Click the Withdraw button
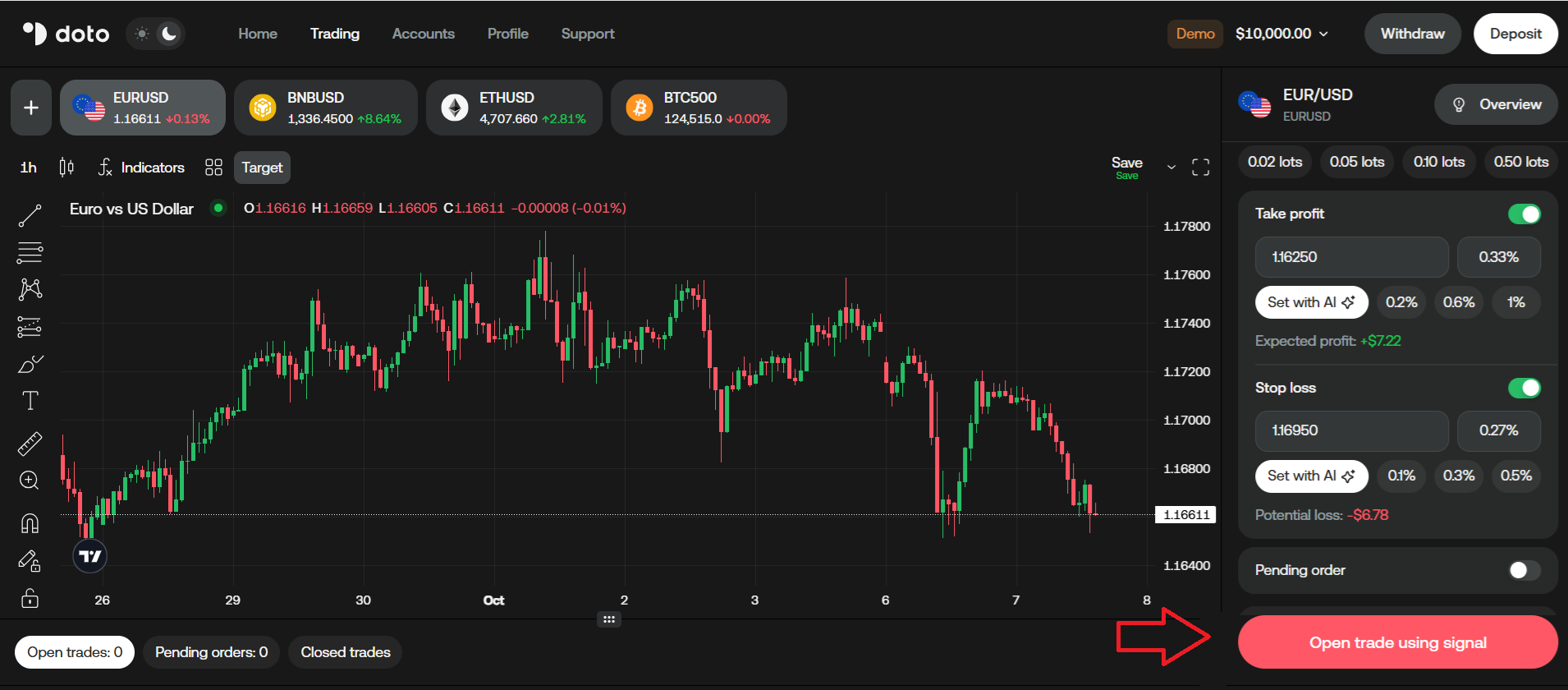Screen dimensions: 1568x690 1413,34
